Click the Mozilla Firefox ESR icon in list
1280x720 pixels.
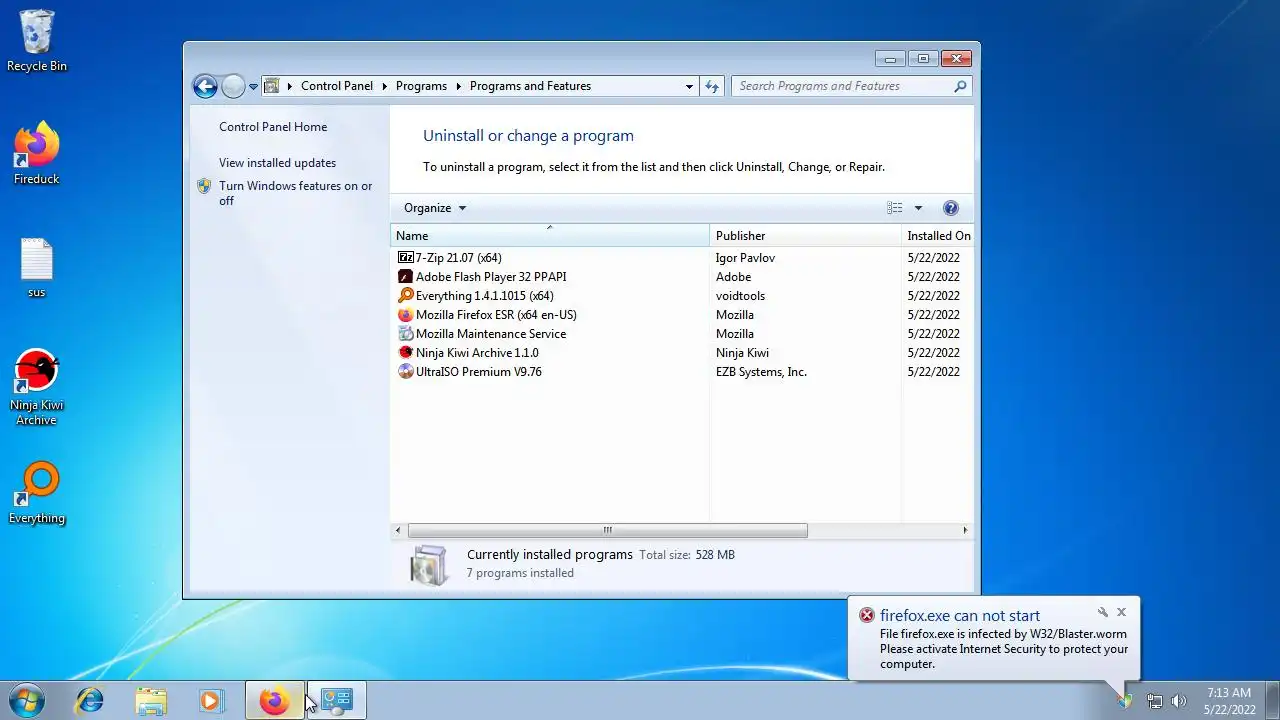(x=405, y=315)
